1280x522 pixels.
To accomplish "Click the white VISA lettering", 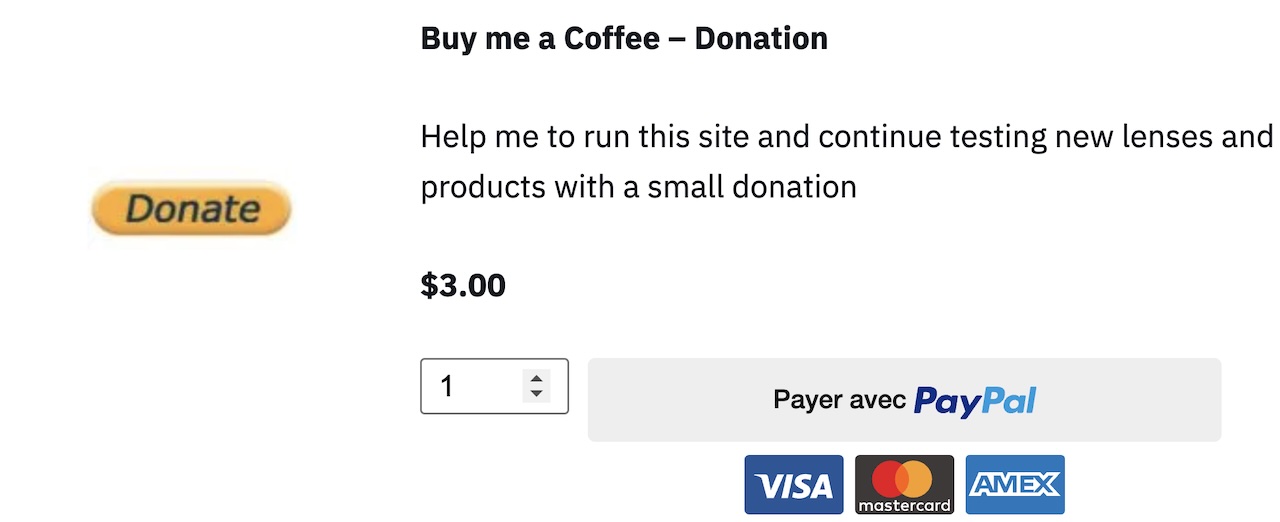I will 794,486.
